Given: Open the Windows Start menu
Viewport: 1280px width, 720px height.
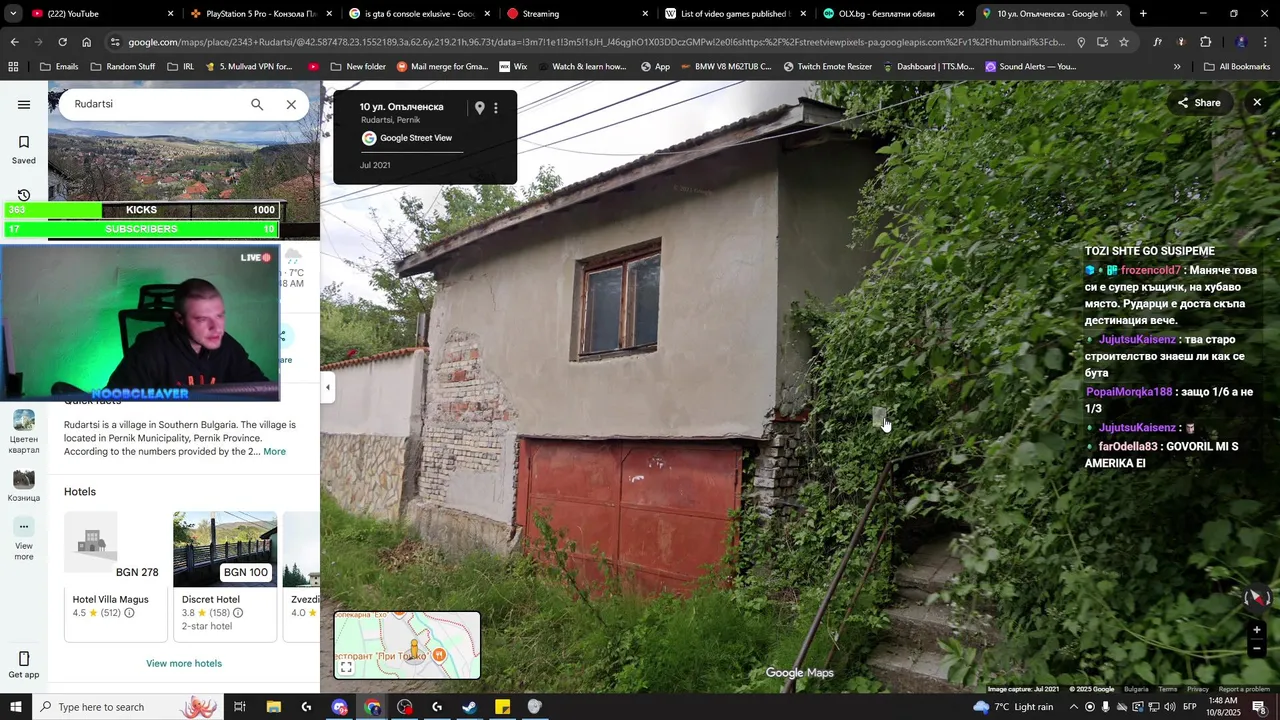Looking at the screenshot, I should tap(15, 707).
